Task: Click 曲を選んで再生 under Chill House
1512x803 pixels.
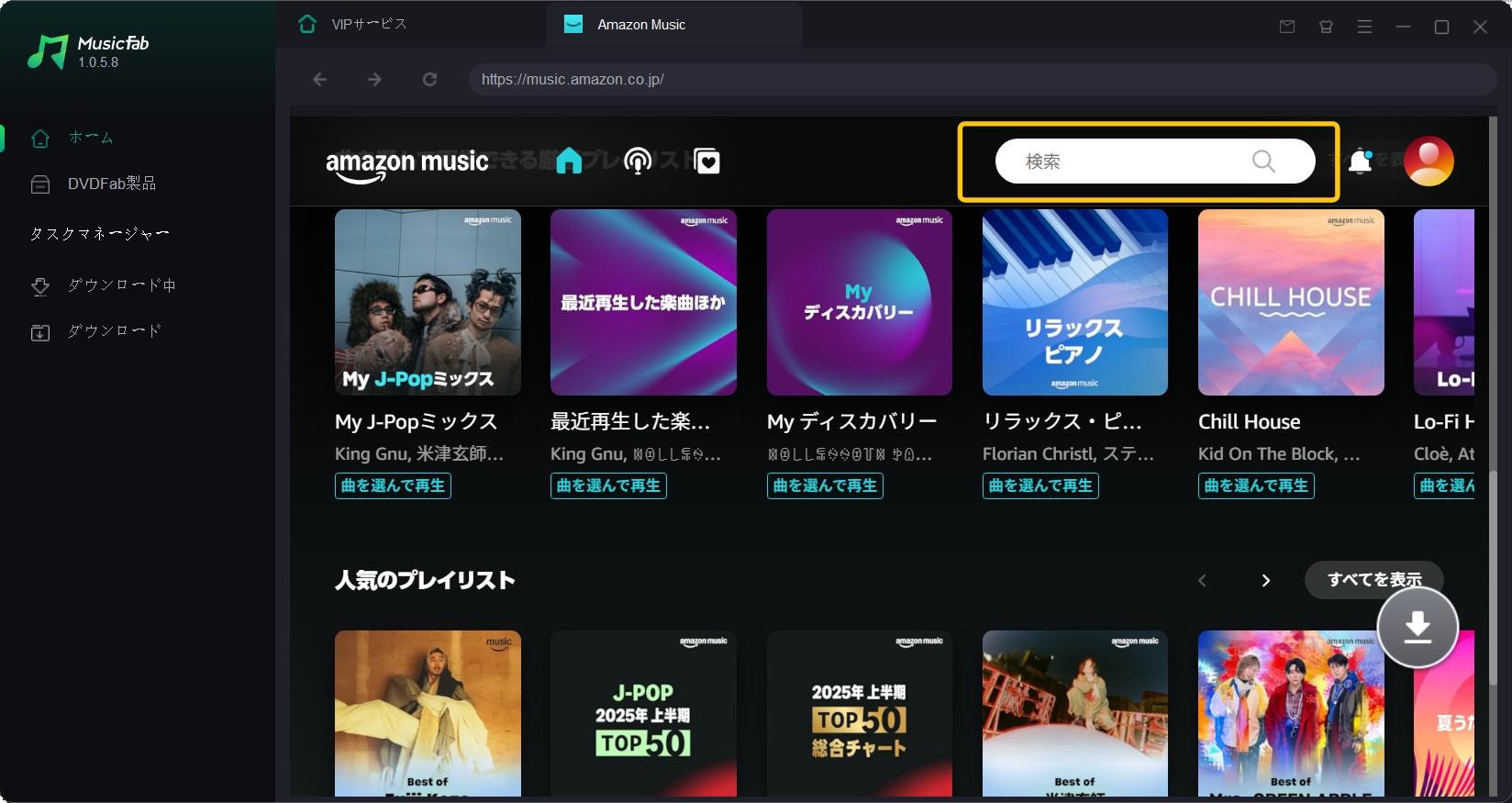Action: 1256,485
